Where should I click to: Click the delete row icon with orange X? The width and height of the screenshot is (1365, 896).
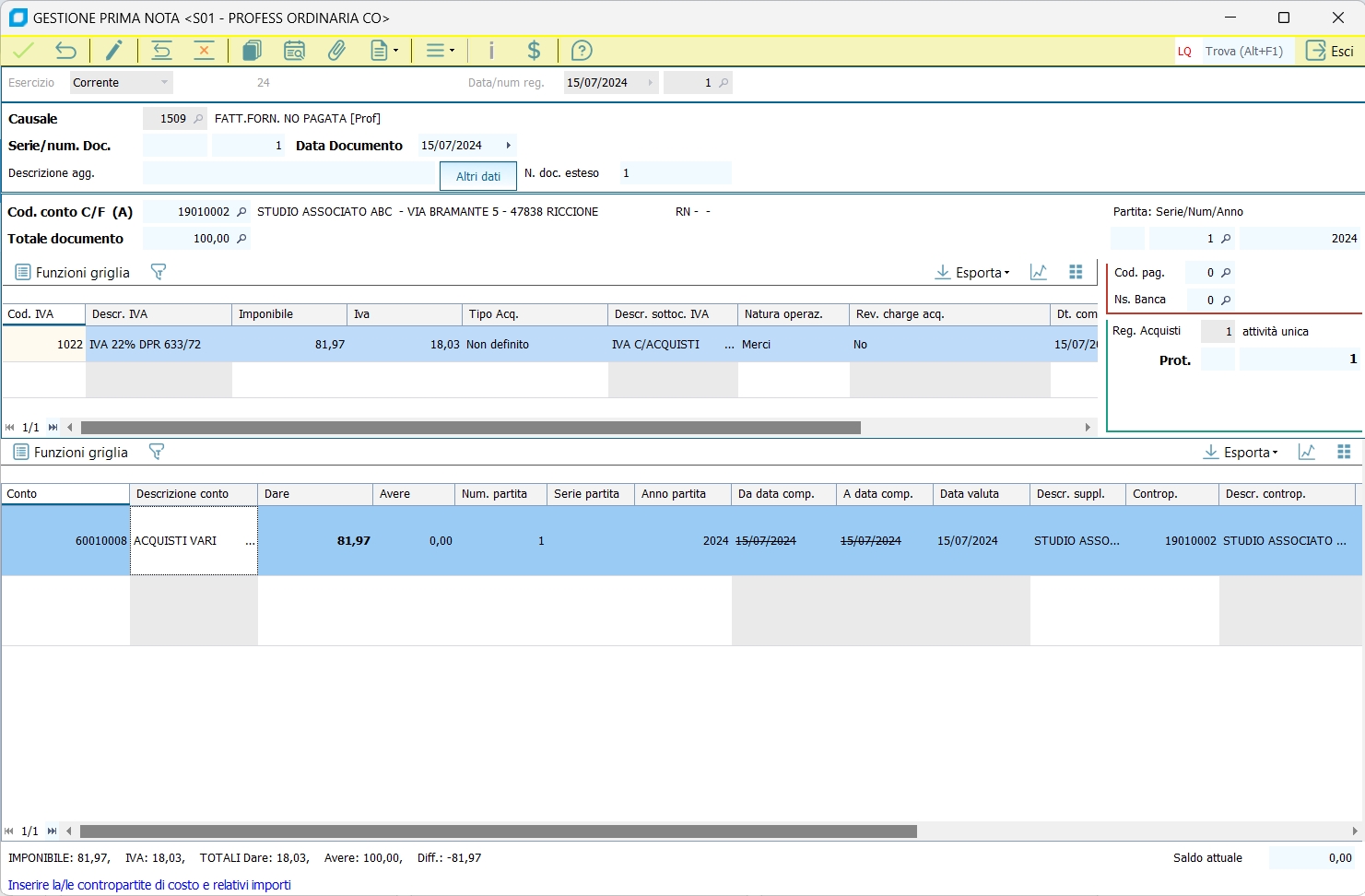204,51
